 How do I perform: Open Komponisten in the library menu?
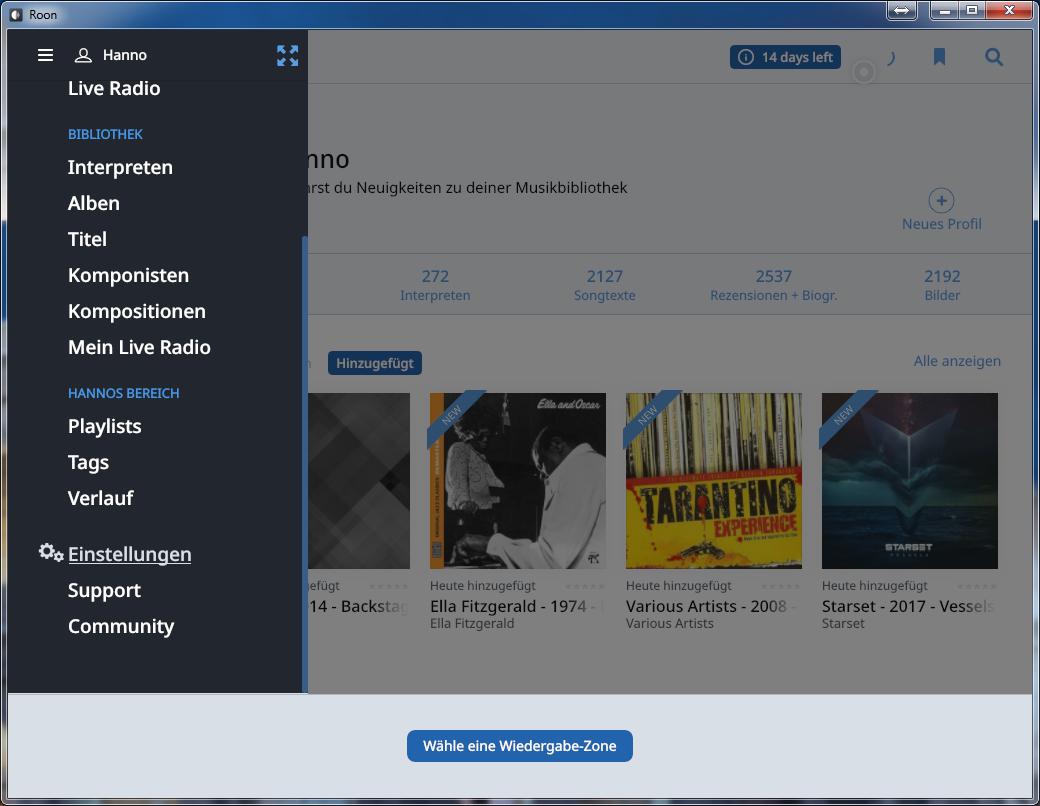tap(128, 275)
